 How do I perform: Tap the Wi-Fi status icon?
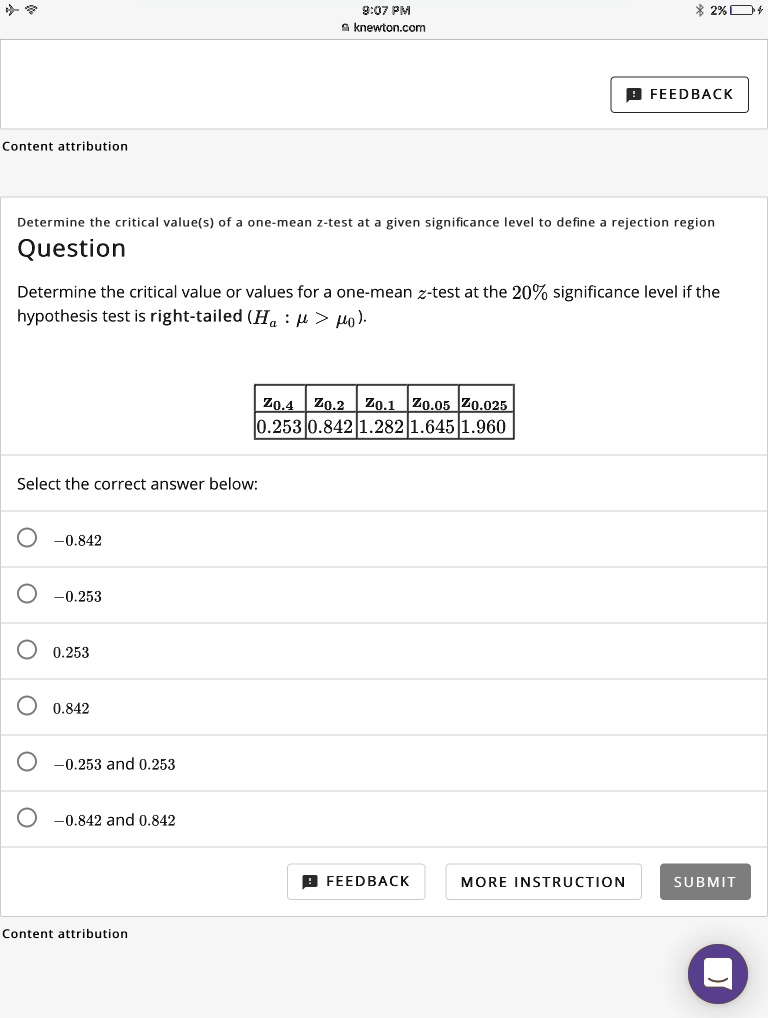coord(30,10)
